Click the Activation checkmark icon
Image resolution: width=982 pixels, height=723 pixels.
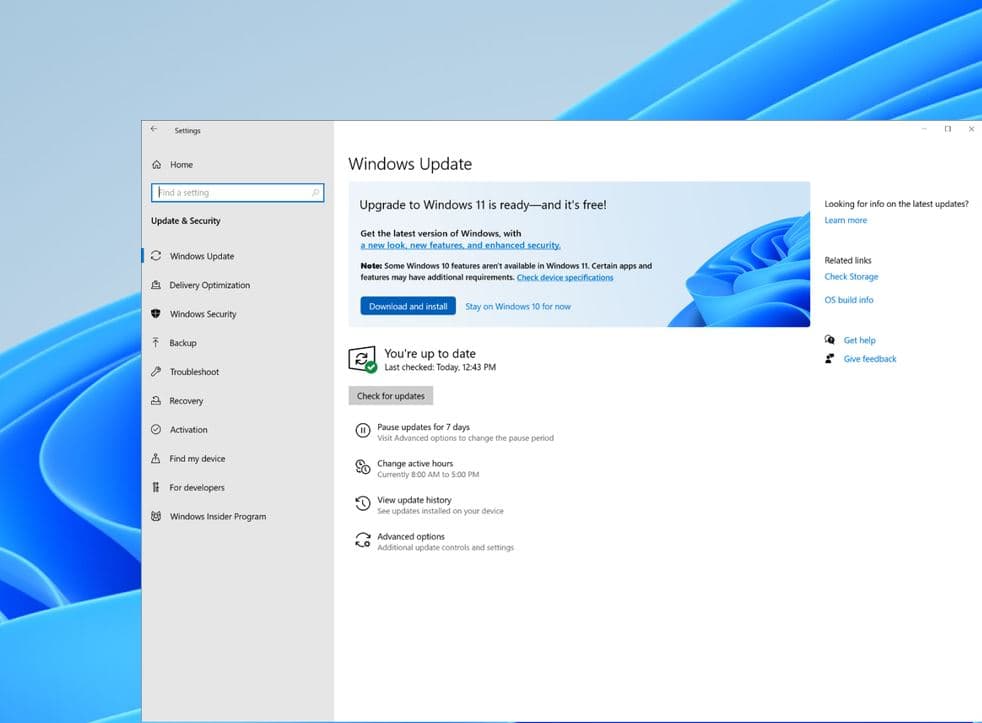157,429
